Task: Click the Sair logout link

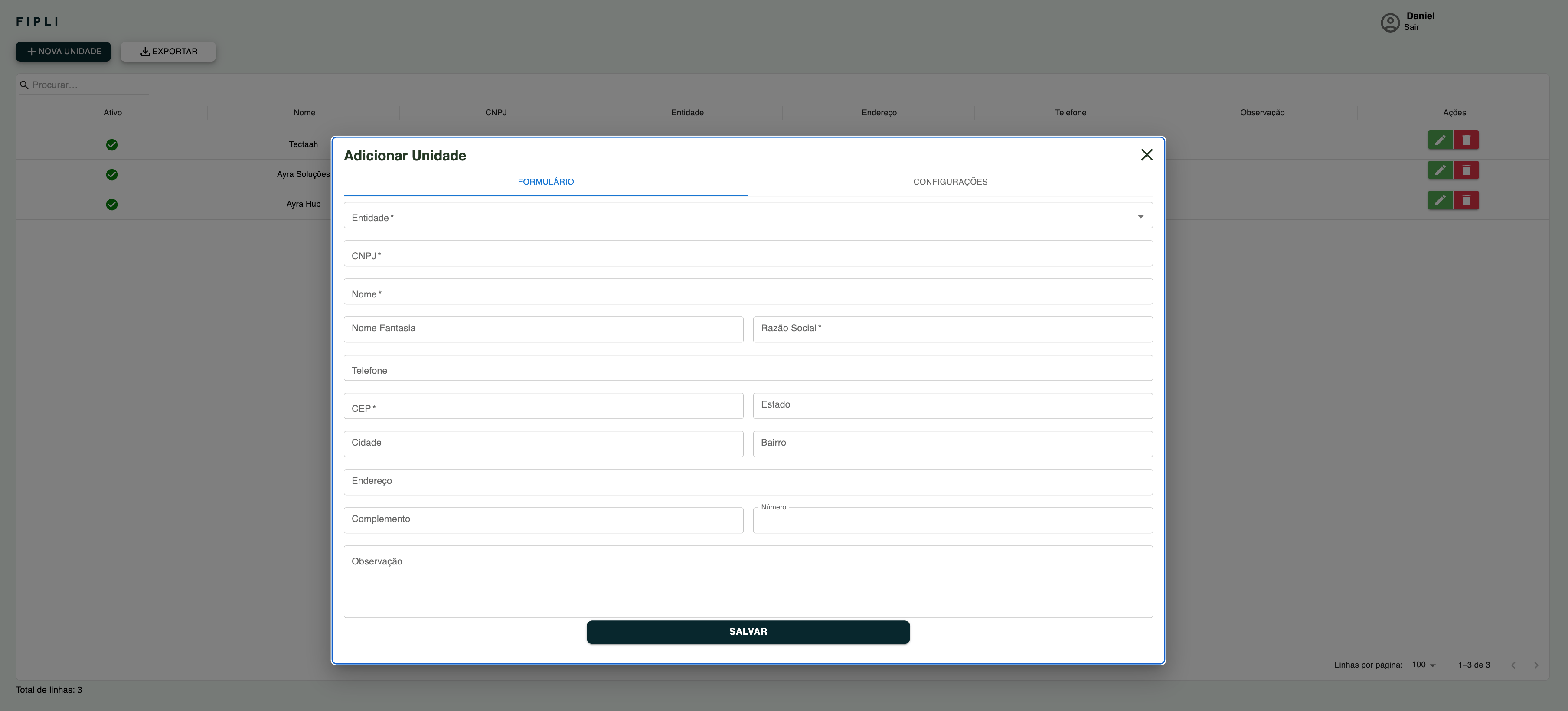Action: 1411,27
